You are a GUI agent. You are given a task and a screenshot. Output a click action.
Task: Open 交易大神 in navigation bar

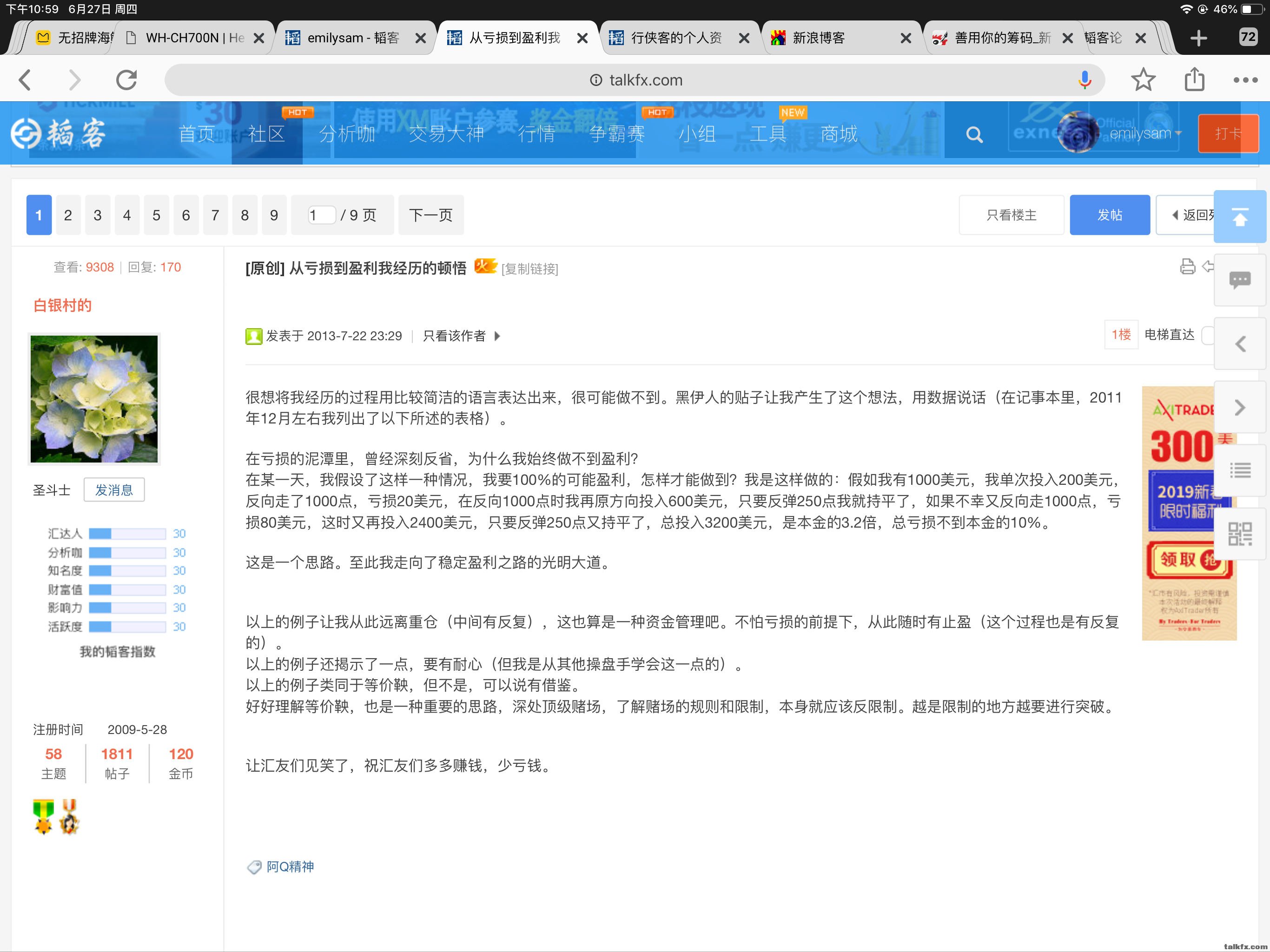pyautogui.click(x=446, y=134)
